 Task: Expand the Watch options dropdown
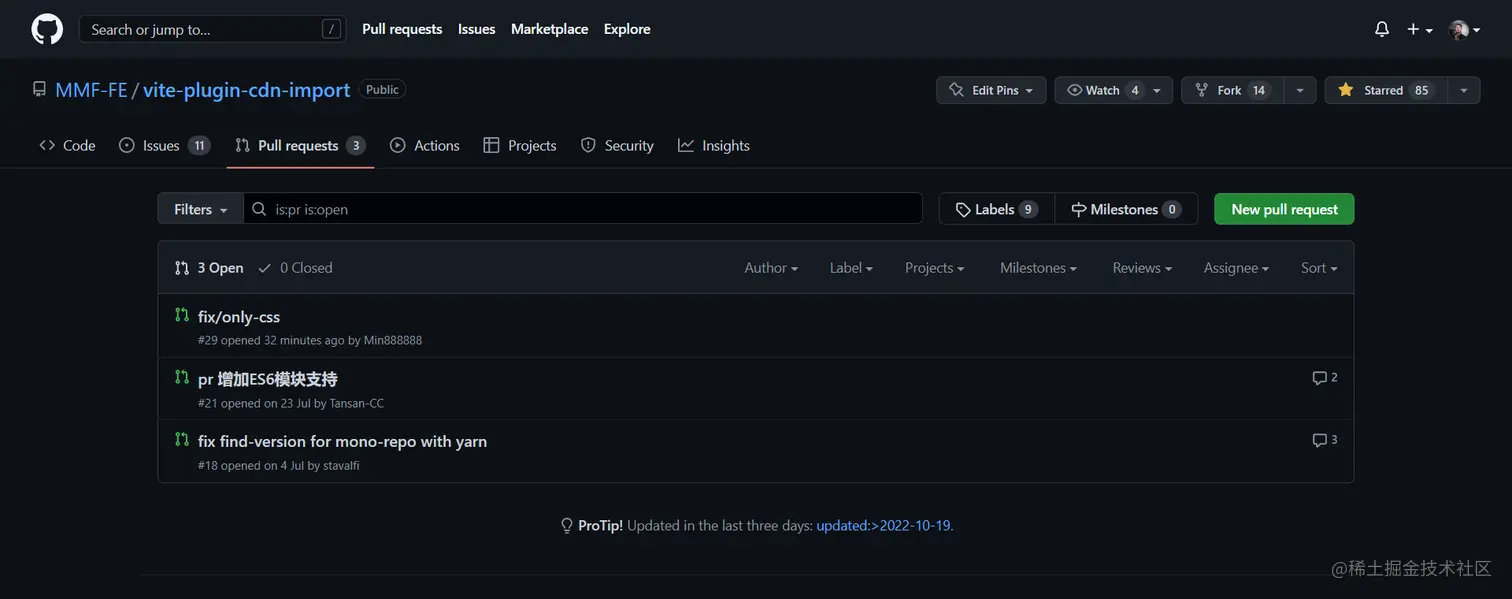[x=1157, y=90]
